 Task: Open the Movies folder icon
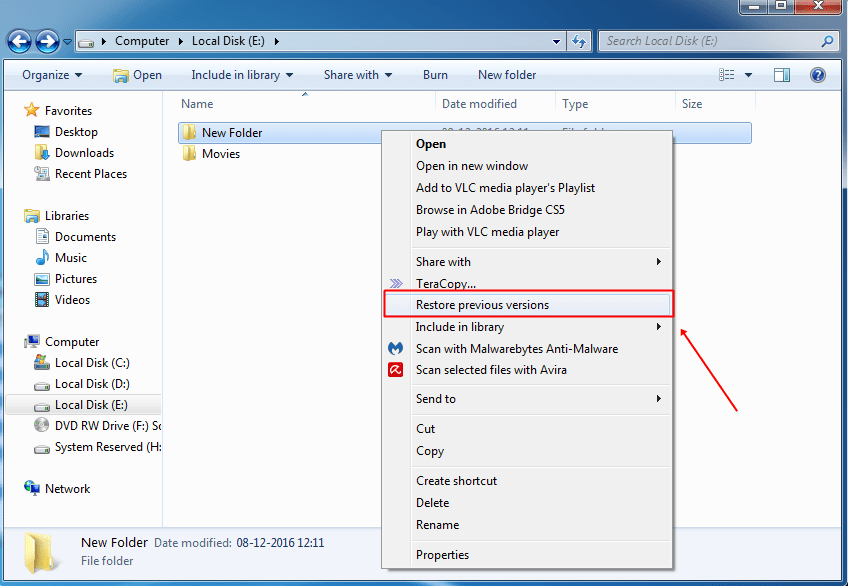[190, 154]
